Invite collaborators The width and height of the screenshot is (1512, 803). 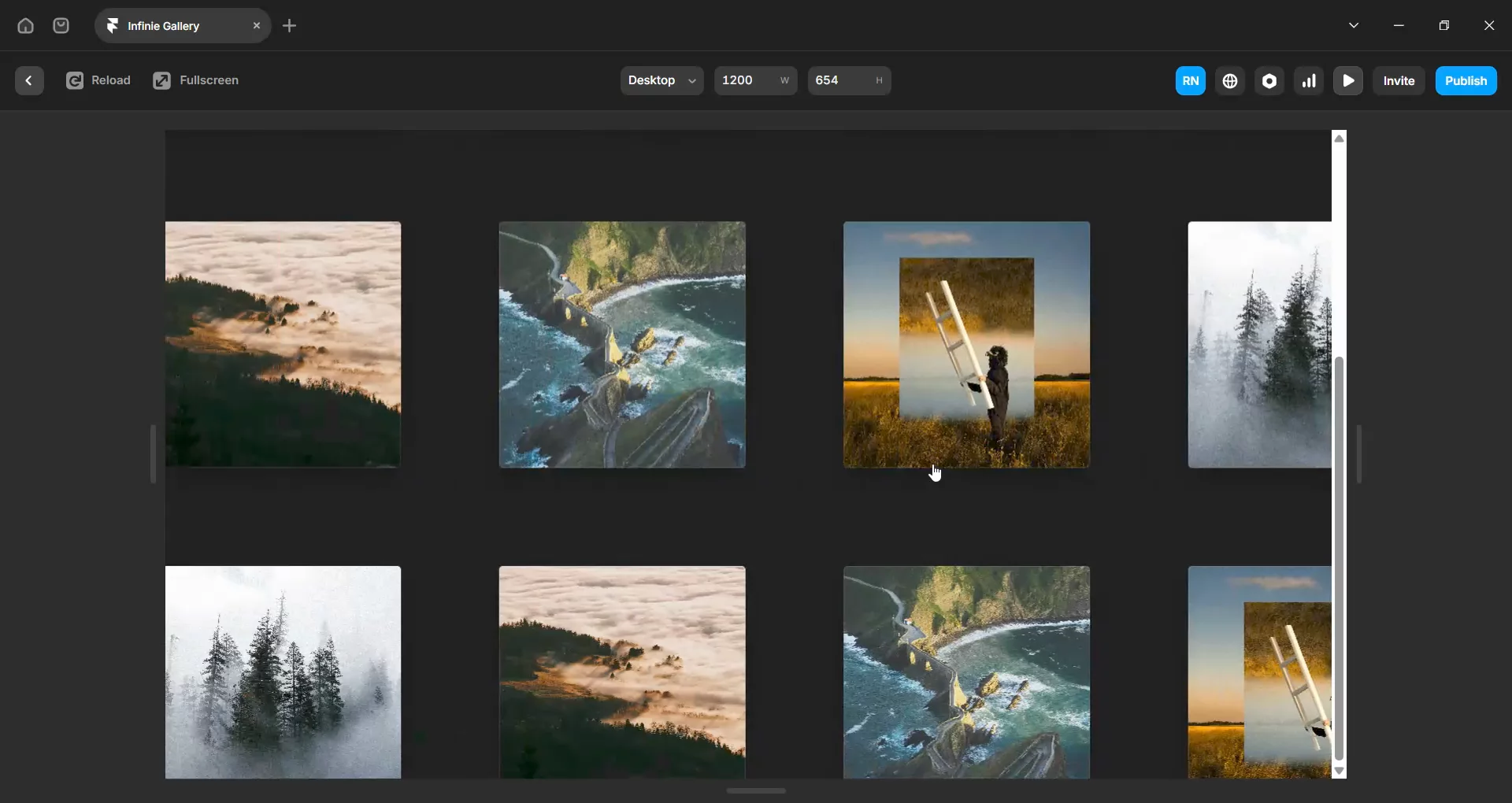tap(1399, 81)
